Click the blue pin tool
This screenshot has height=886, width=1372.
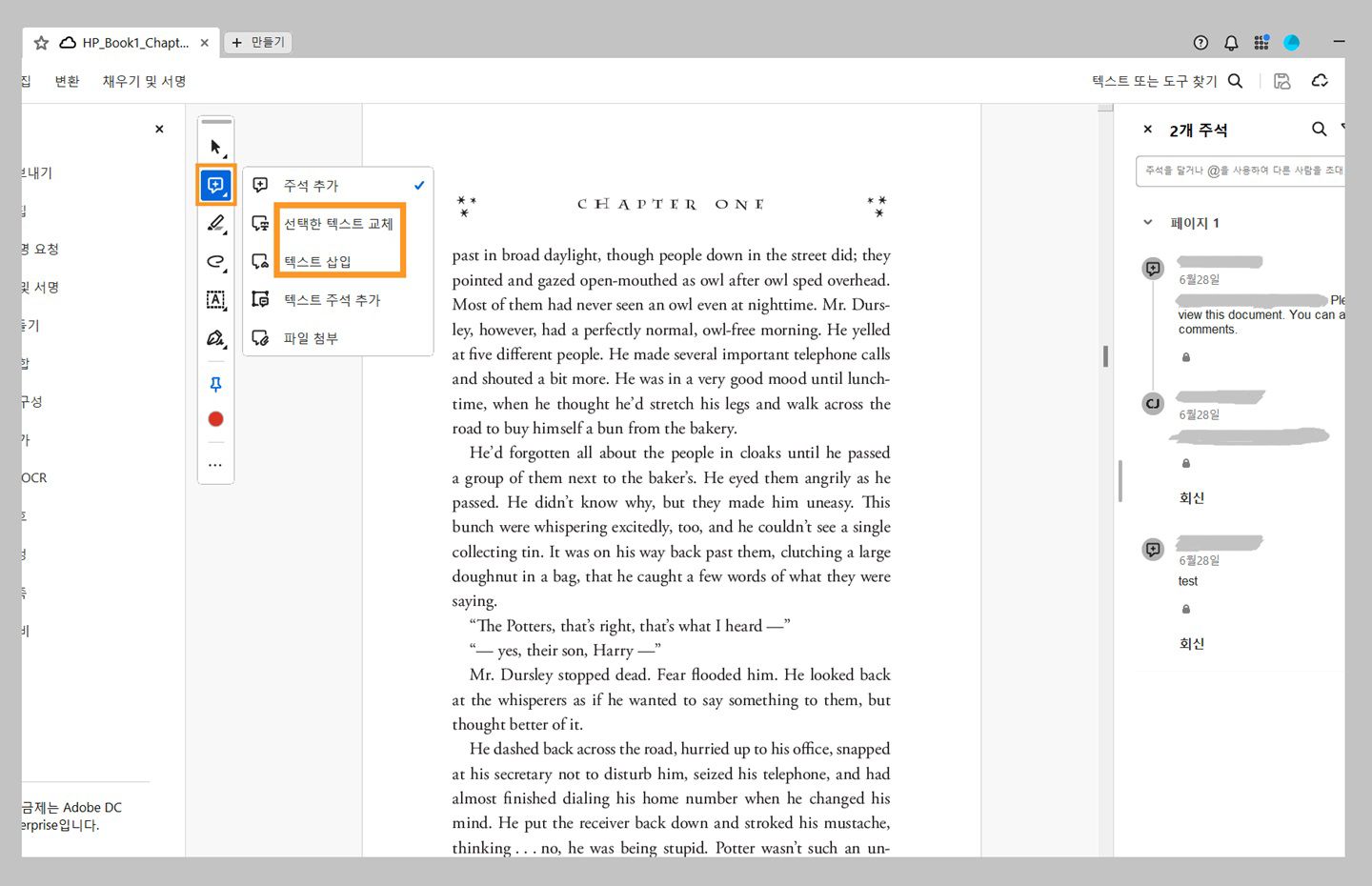216,384
